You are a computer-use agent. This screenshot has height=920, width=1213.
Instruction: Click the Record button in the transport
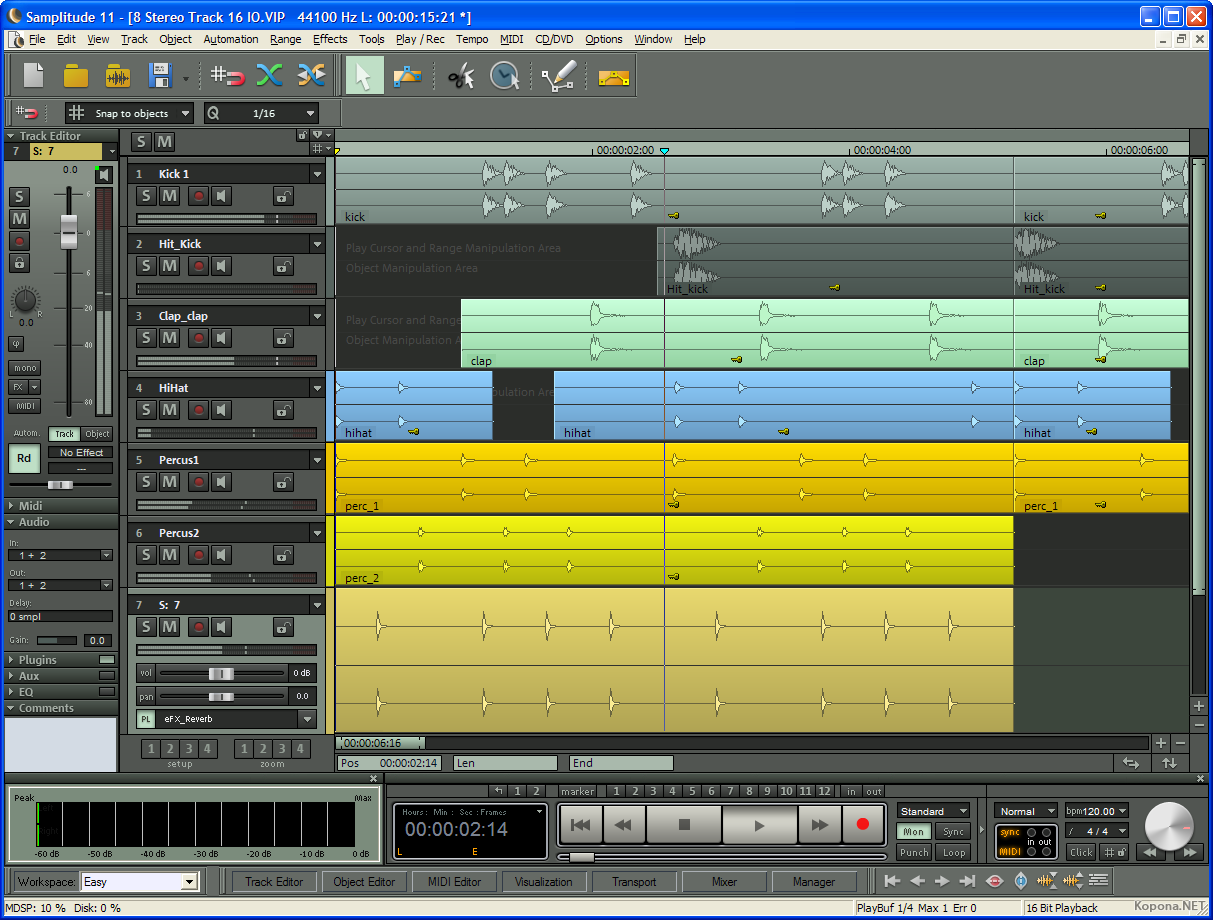[863, 825]
